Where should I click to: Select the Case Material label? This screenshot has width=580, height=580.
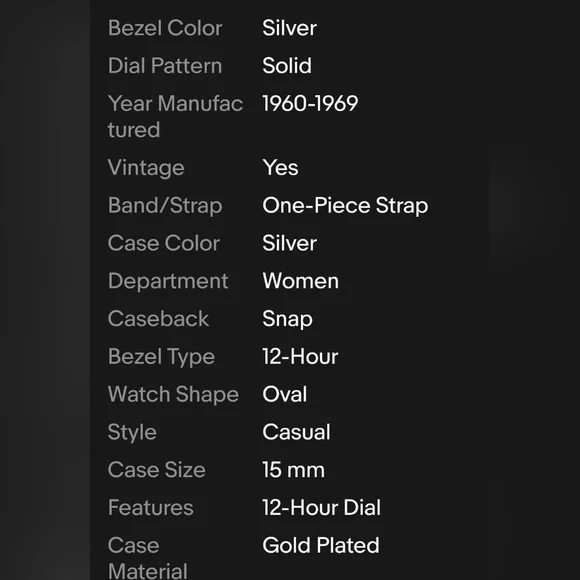point(148,558)
